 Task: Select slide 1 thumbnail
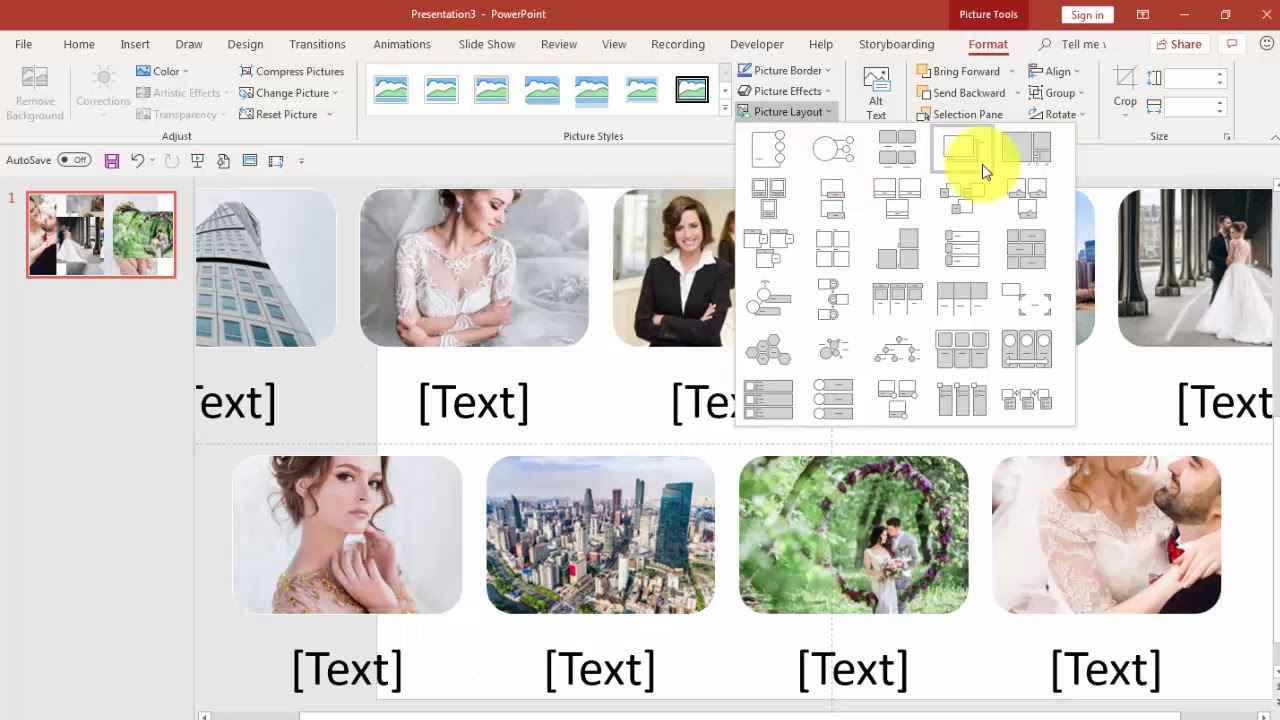tap(101, 235)
